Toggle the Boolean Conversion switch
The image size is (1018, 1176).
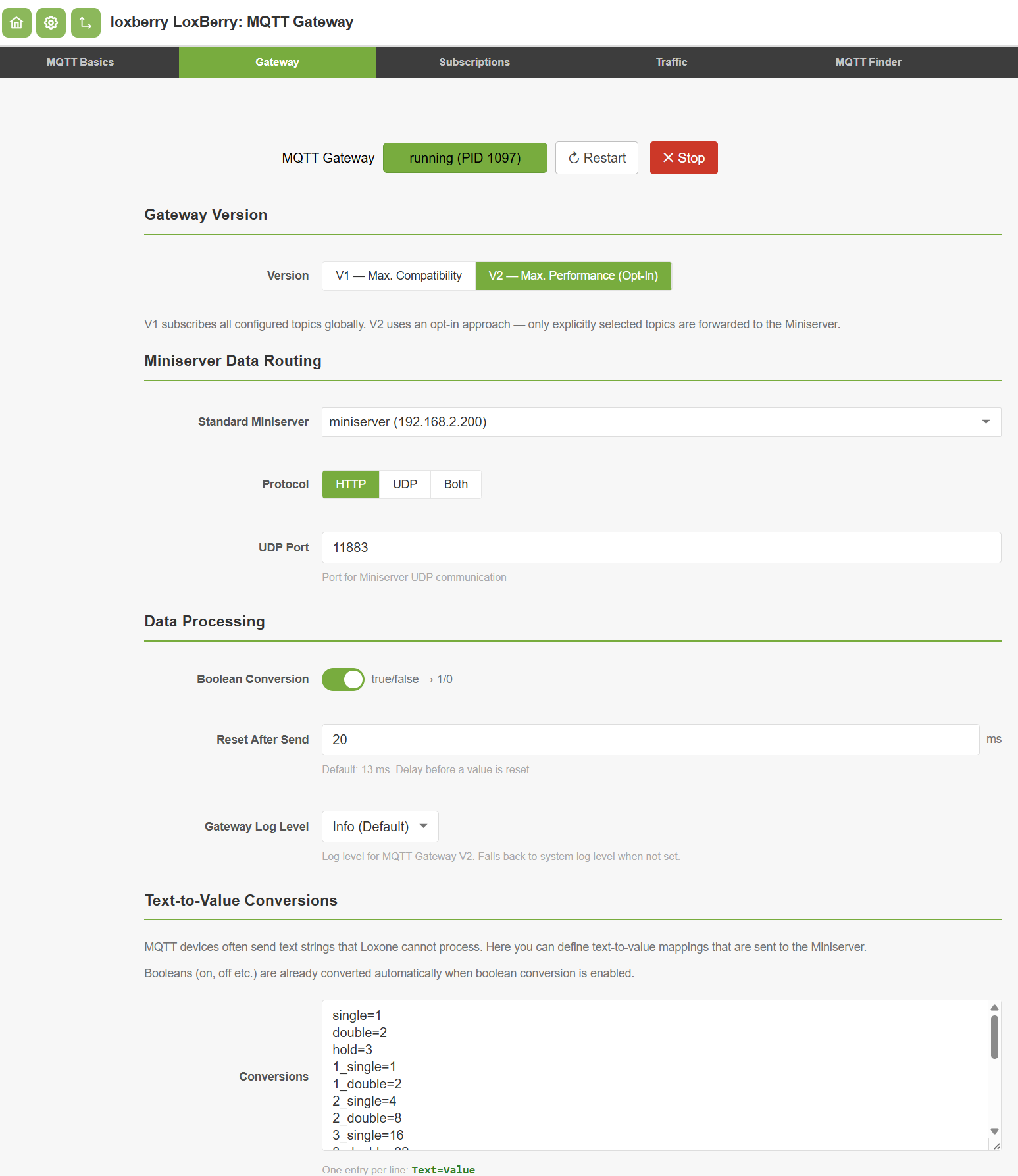[343, 679]
